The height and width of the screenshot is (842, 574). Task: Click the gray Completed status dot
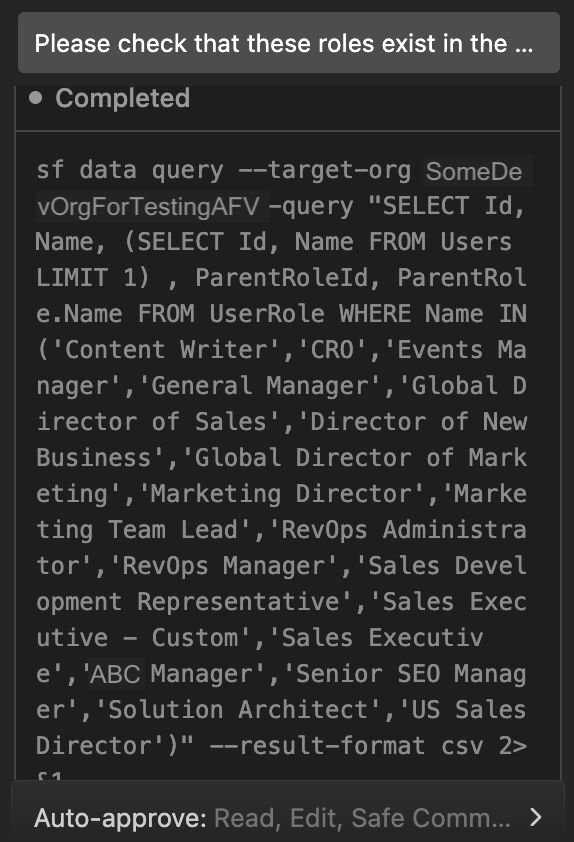35,98
